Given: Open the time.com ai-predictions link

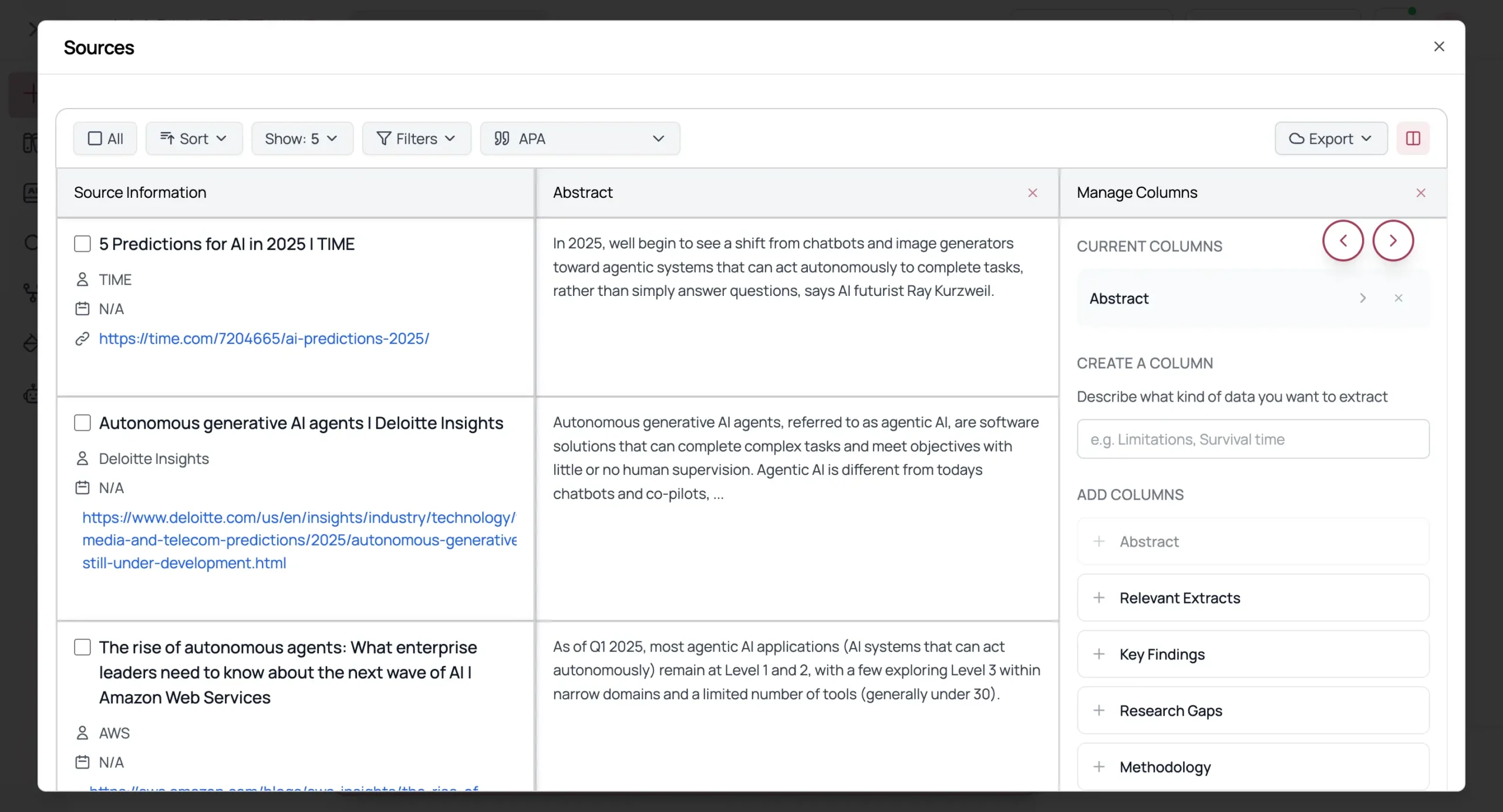Looking at the screenshot, I should (264, 339).
